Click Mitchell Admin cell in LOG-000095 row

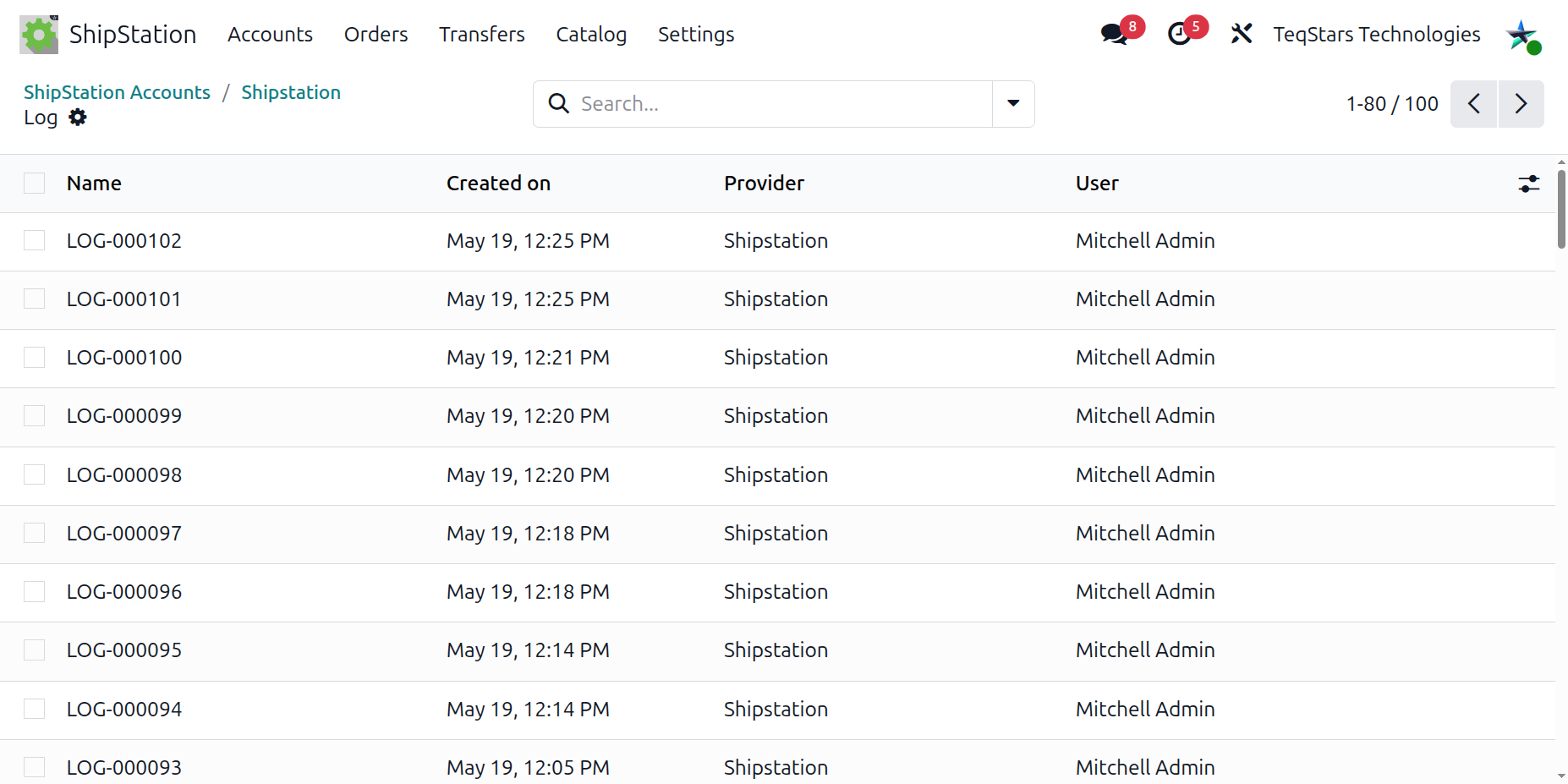pos(1145,650)
